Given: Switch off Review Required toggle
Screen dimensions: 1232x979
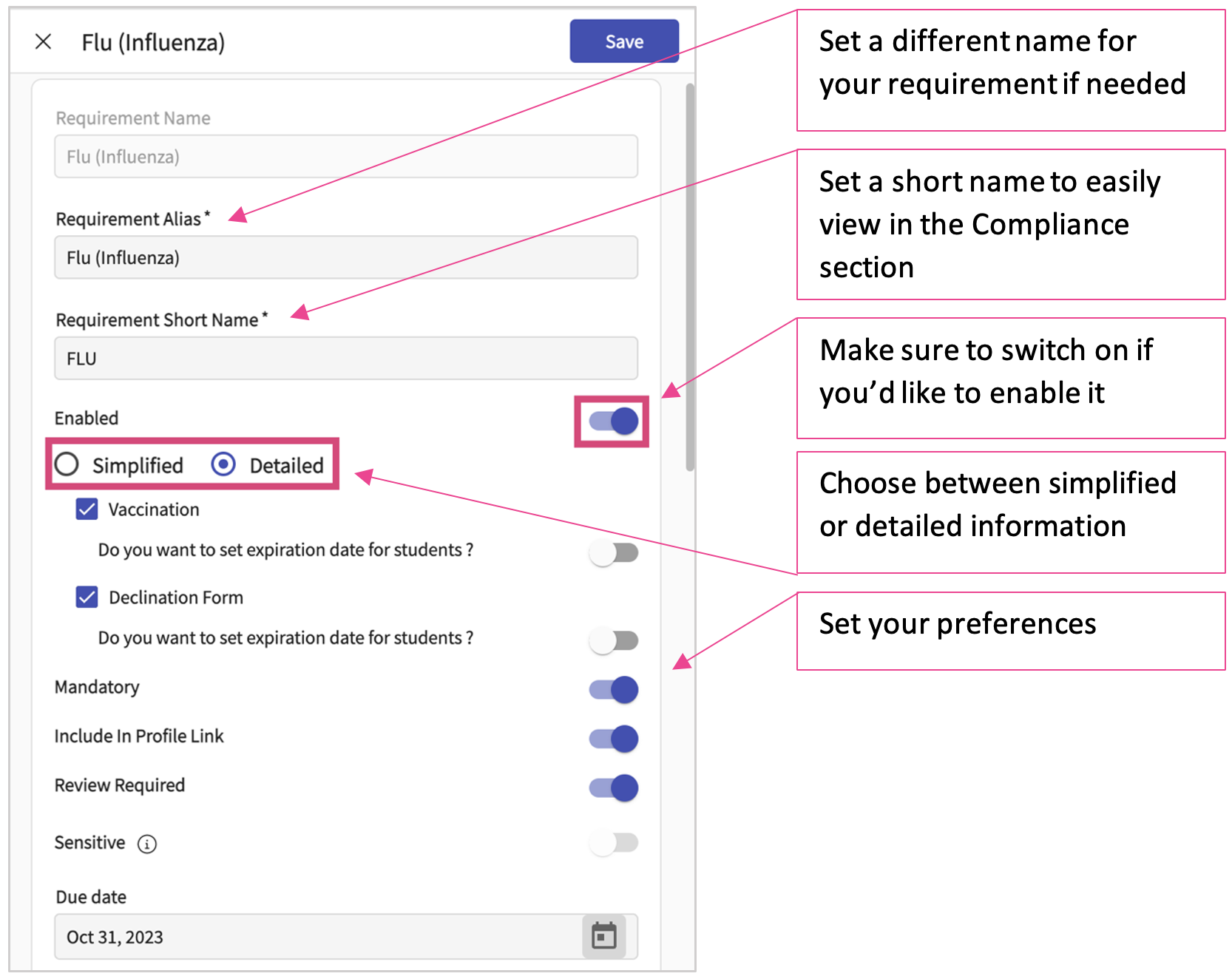Looking at the screenshot, I should [x=613, y=787].
